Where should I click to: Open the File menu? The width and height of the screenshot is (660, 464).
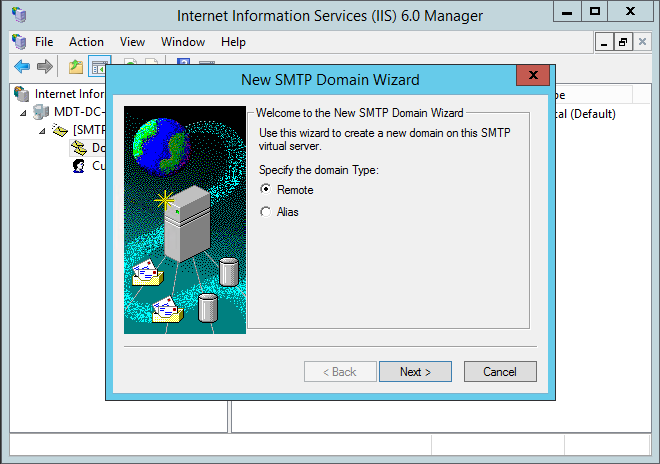(x=44, y=42)
